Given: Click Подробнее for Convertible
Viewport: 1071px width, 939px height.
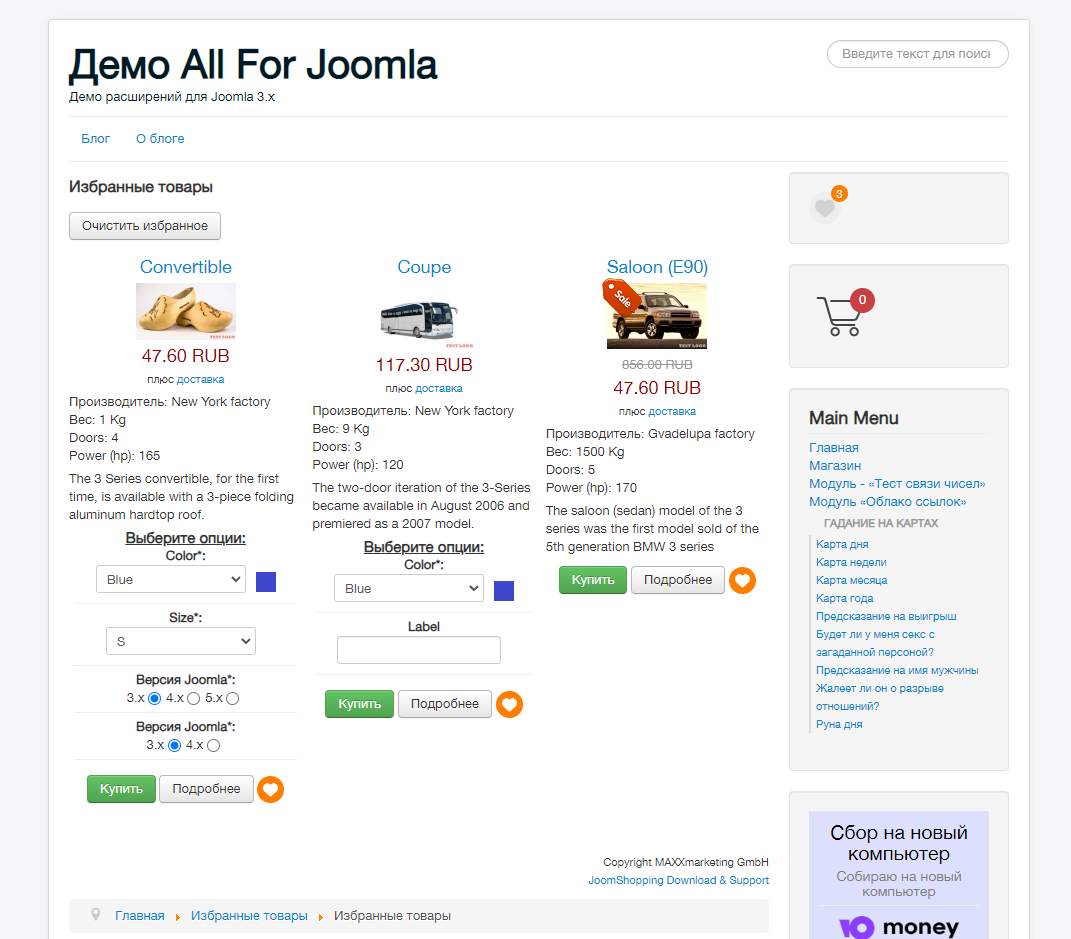Looking at the screenshot, I should coord(206,789).
